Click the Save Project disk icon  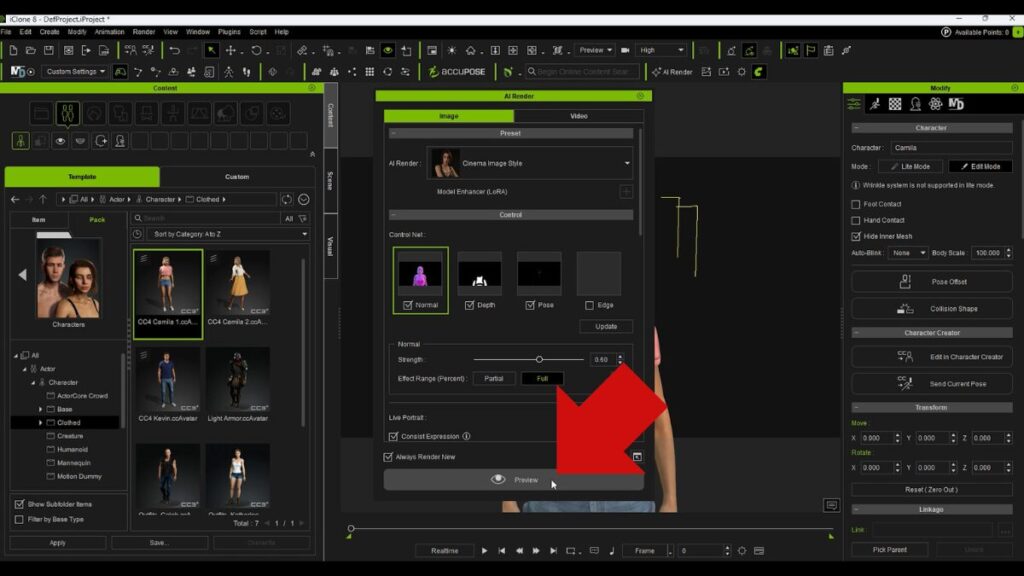pyautogui.click(x=49, y=50)
